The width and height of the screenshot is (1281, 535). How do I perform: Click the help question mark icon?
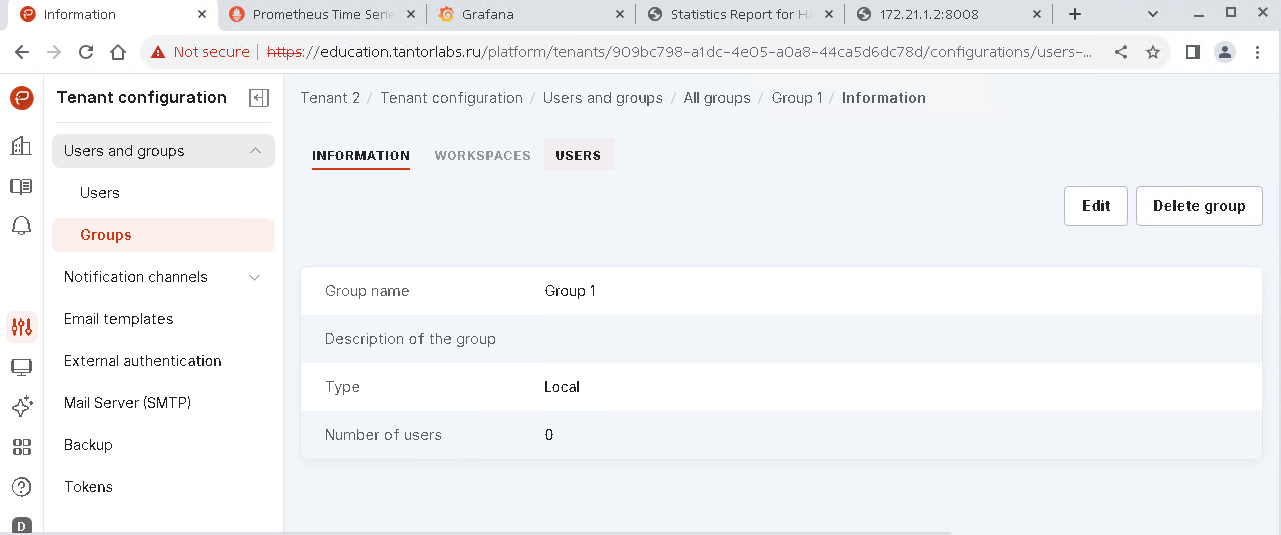pyautogui.click(x=21, y=487)
